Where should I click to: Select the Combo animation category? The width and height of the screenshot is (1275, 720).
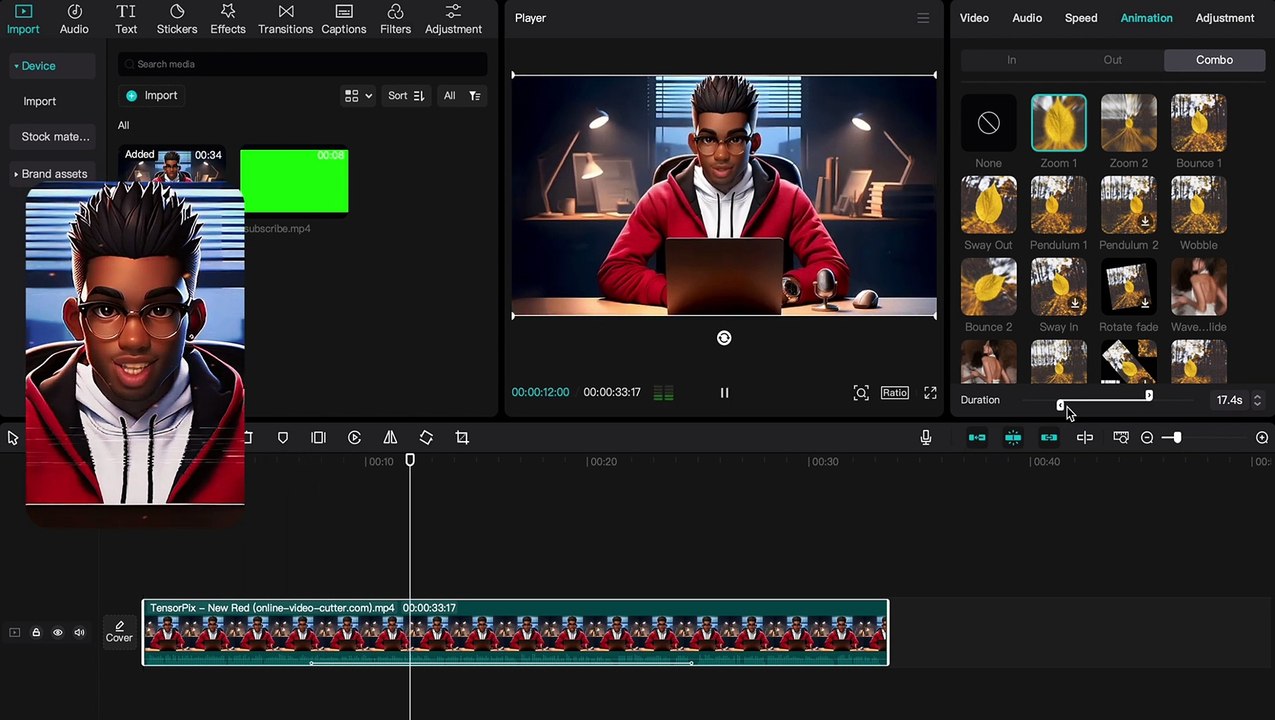pos(1214,60)
